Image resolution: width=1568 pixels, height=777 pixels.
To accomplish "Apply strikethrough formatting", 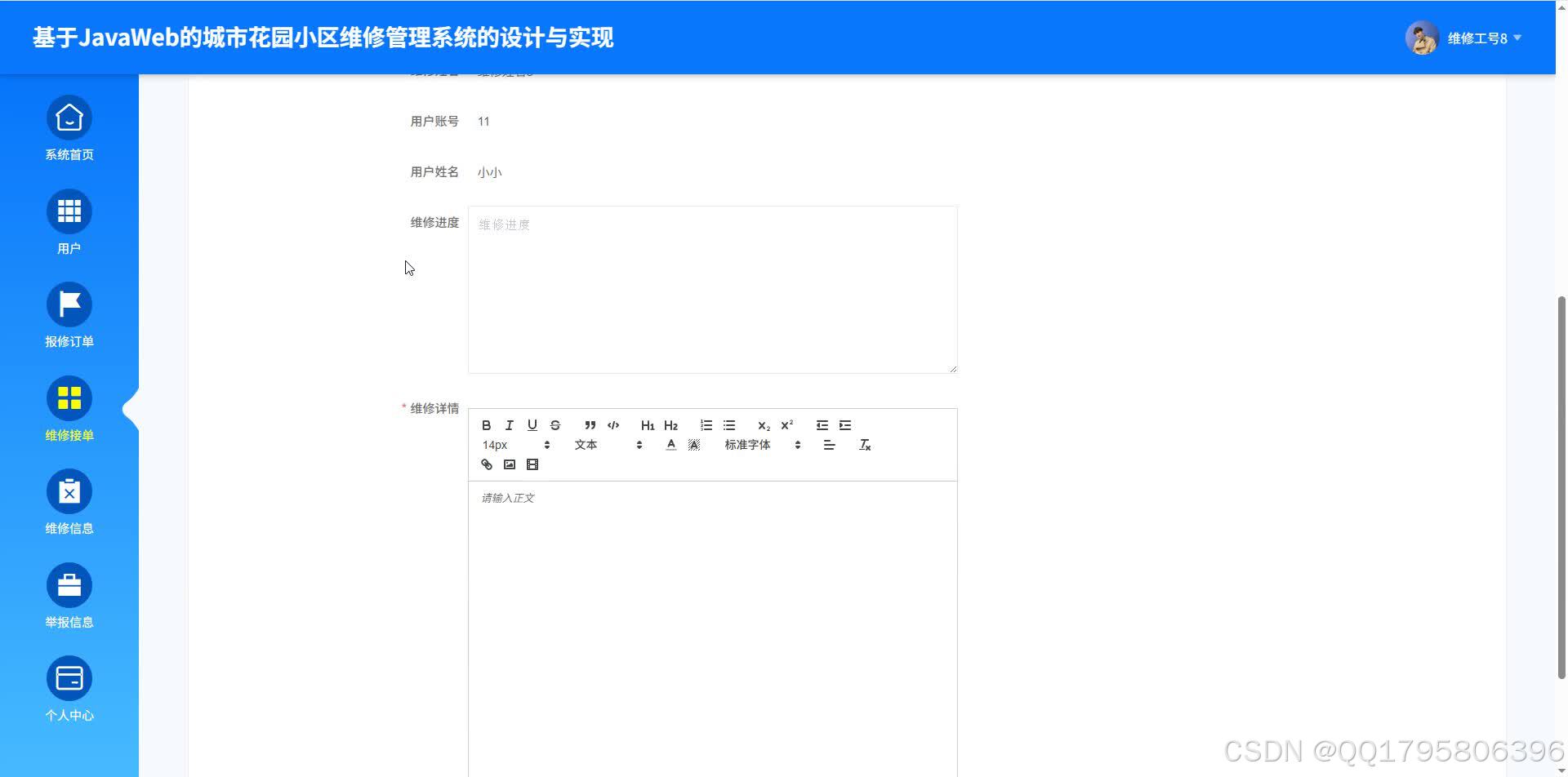I will tap(555, 424).
